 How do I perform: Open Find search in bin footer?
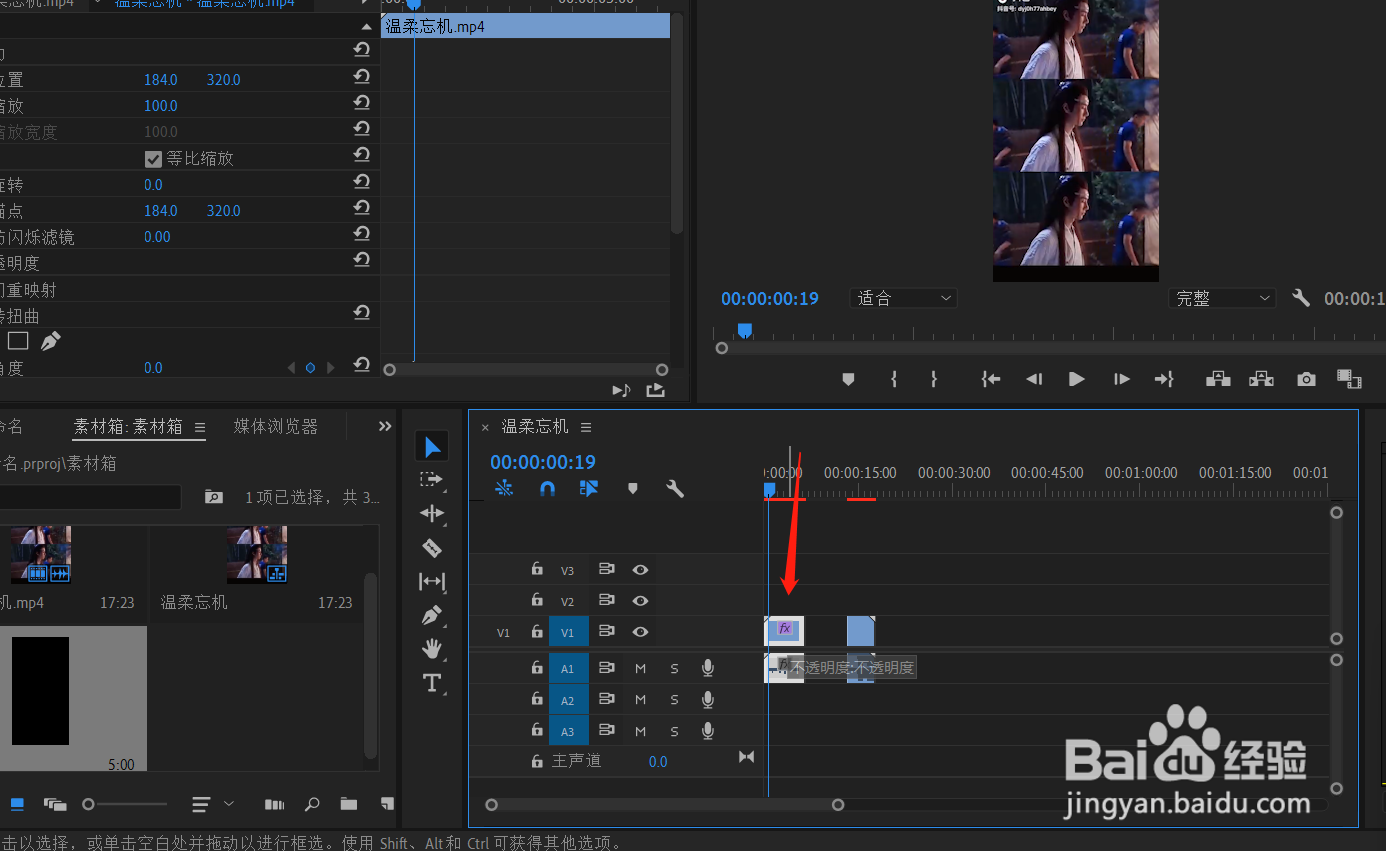311,804
